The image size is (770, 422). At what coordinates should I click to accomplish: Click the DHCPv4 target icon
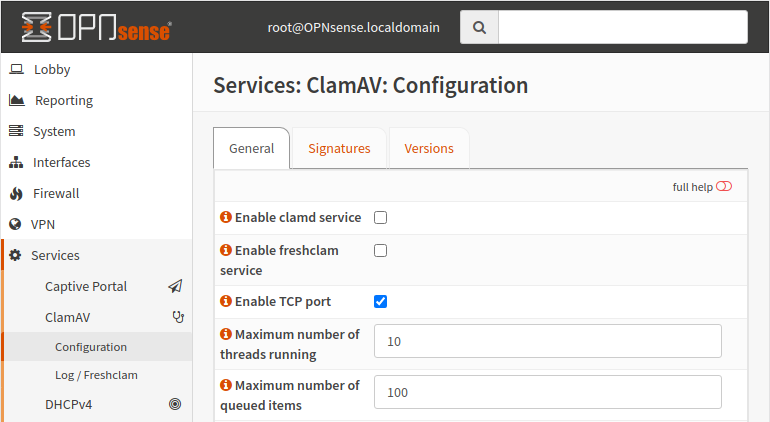(175, 404)
